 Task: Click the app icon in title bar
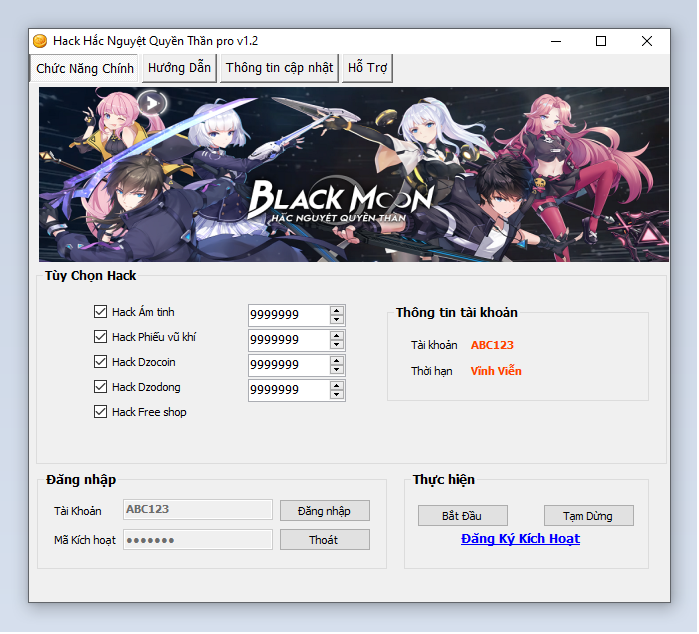tap(40, 41)
